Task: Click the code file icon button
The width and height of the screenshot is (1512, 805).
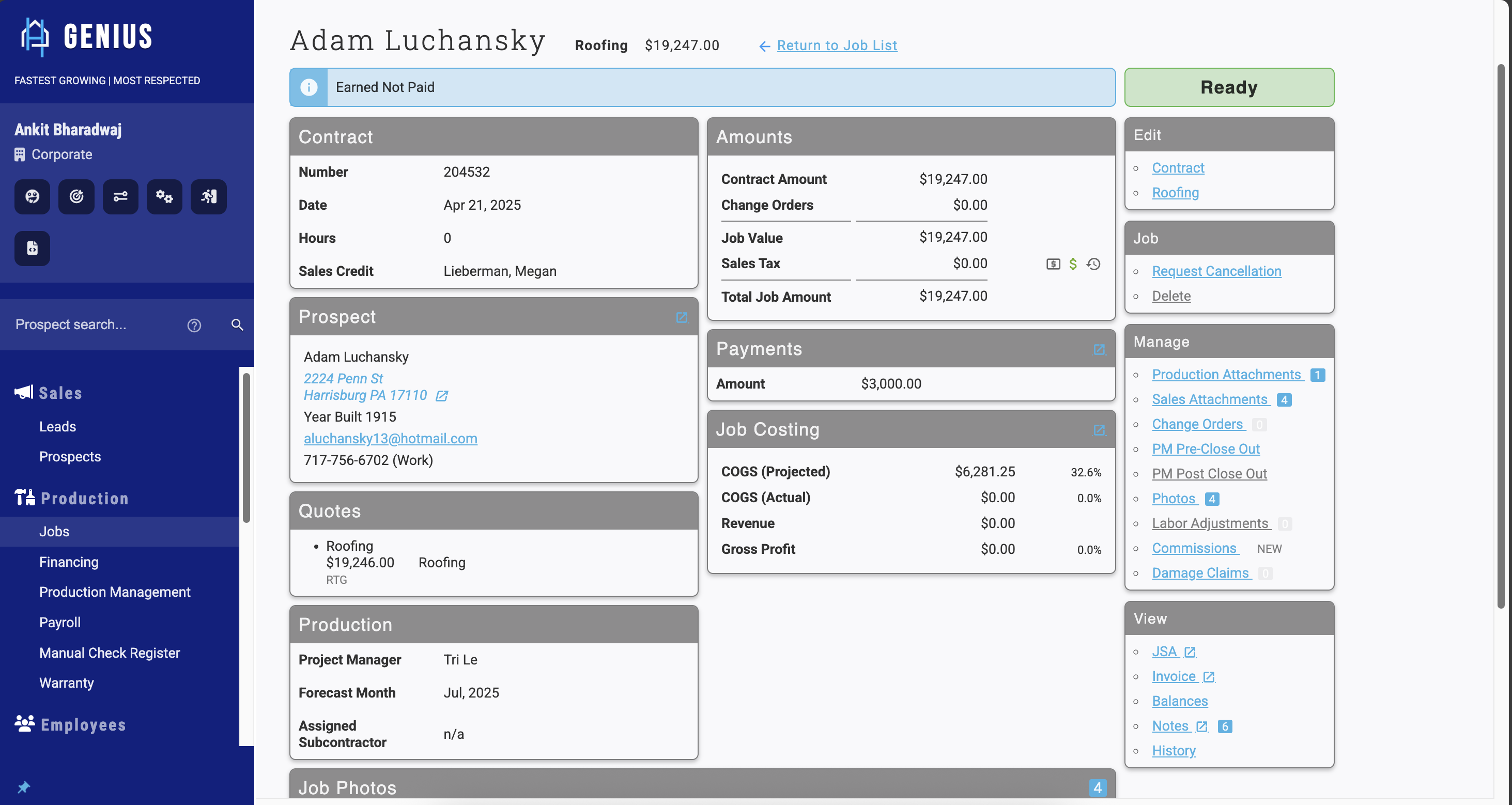Action: [32, 248]
